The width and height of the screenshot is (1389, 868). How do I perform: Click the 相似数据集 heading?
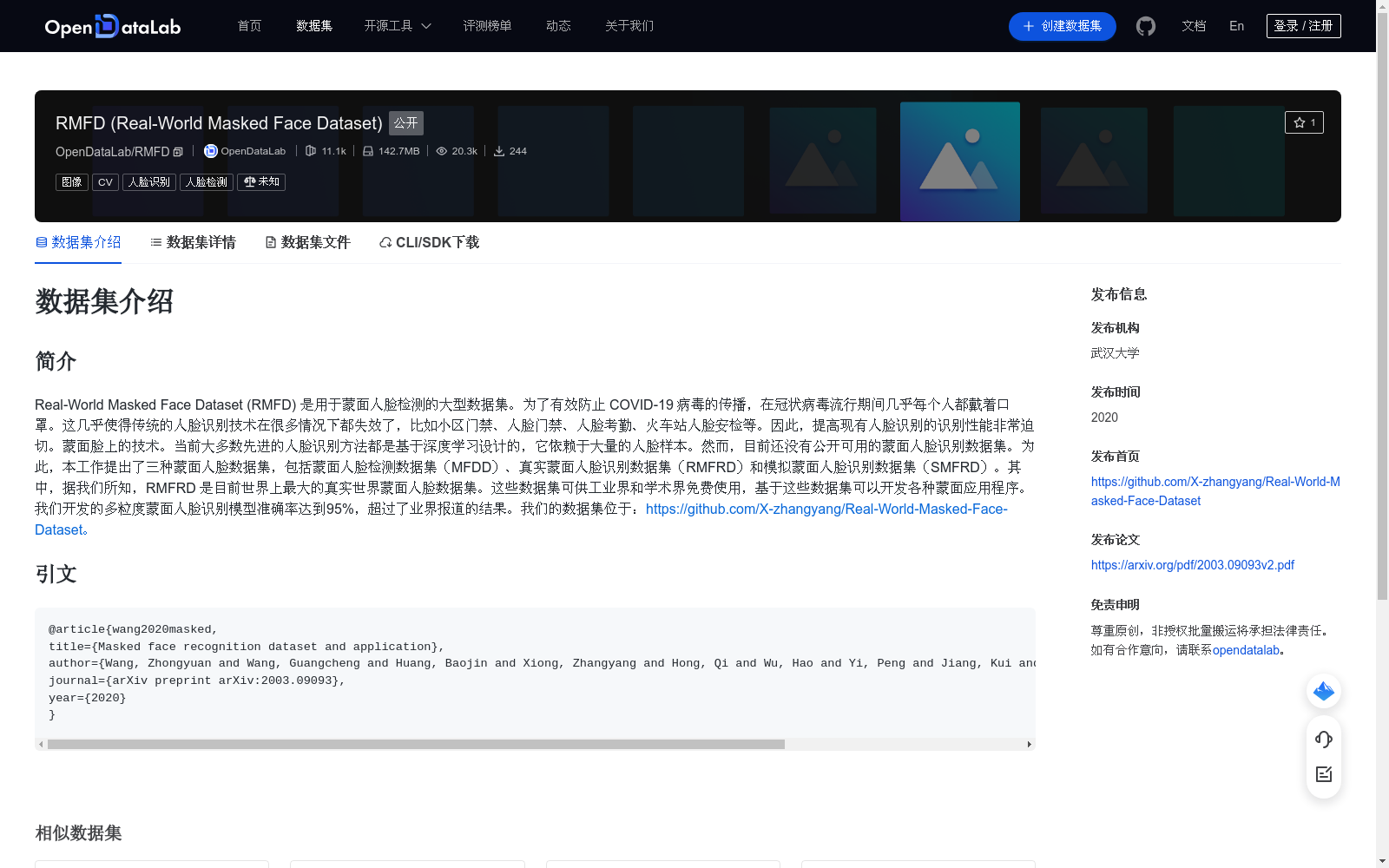pyautogui.click(x=78, y=833)
